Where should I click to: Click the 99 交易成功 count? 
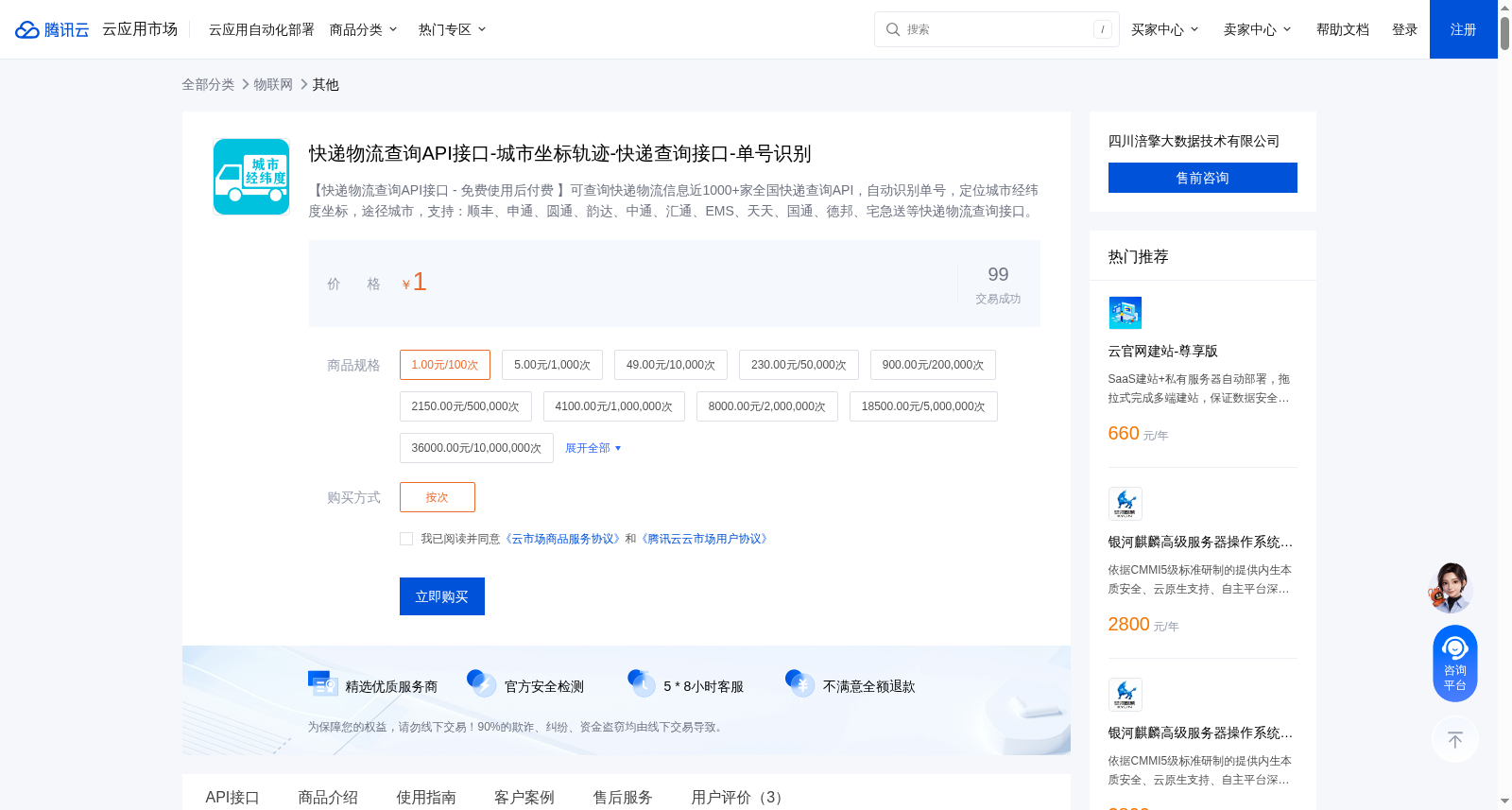(x=998, y=284)
